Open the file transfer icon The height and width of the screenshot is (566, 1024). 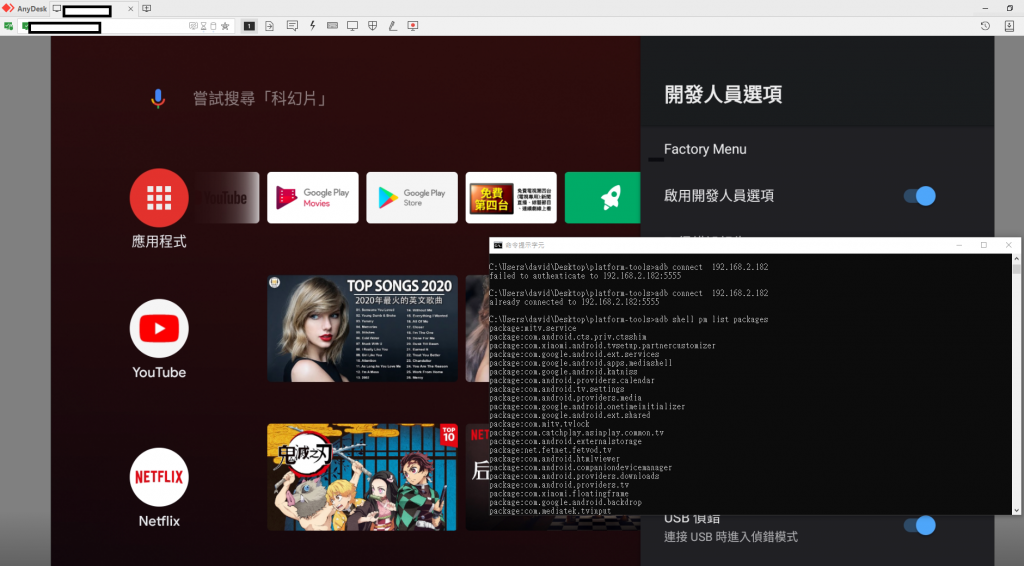coord(270,25)
